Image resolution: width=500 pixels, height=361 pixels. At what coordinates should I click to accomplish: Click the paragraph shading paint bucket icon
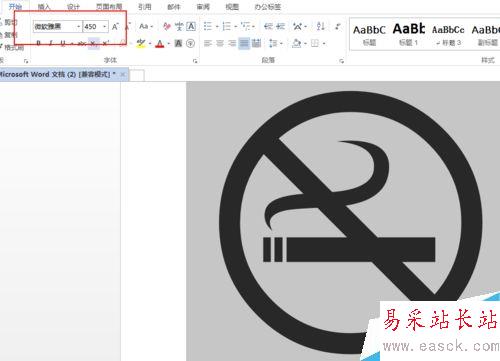[x=296, y=43]
